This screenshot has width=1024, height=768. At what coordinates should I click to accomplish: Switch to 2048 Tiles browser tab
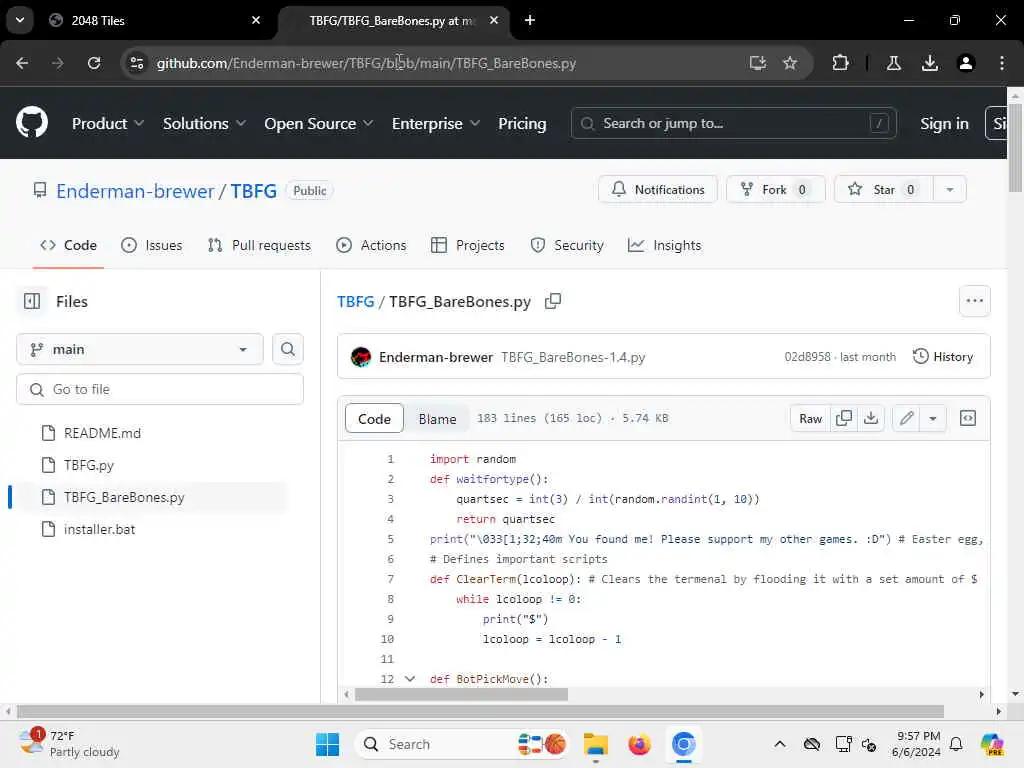click(155, 20)
